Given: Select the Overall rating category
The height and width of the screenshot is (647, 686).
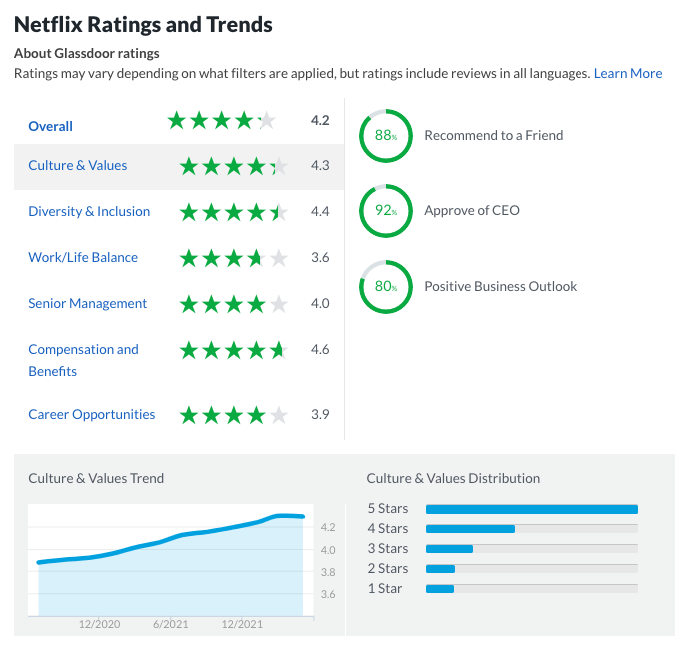Looking at the screenshot, I should pos(50,126).
